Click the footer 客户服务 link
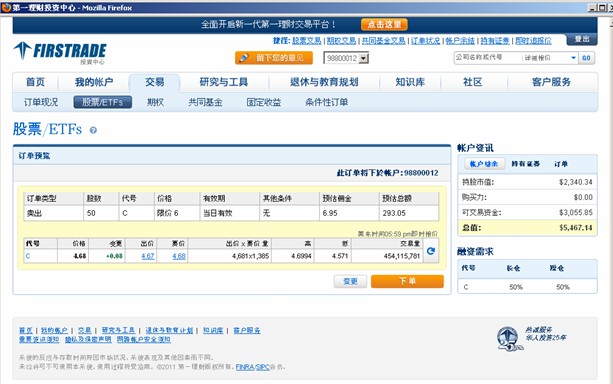613x384 pixels. tap(247, 330)
